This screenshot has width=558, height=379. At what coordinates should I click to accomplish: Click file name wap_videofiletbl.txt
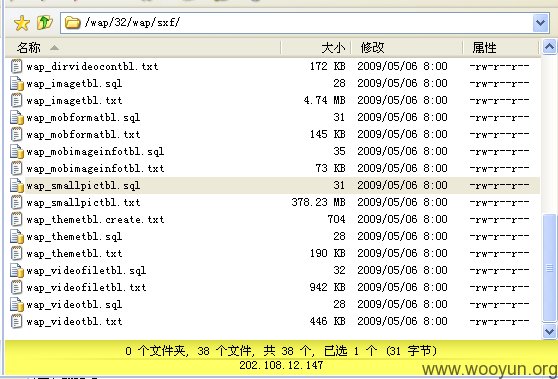[86, 288]
